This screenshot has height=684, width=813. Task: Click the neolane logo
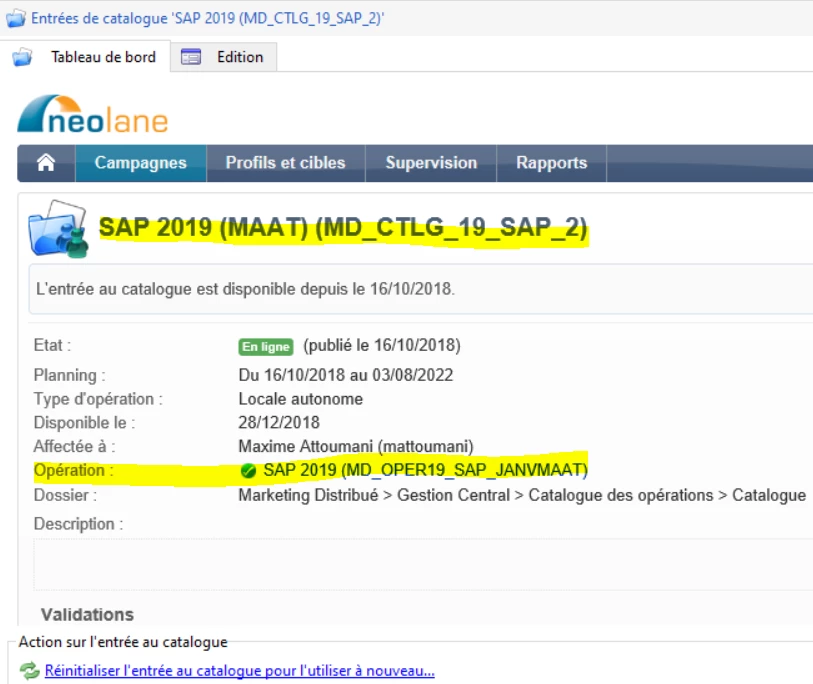[x=93, y=114]
